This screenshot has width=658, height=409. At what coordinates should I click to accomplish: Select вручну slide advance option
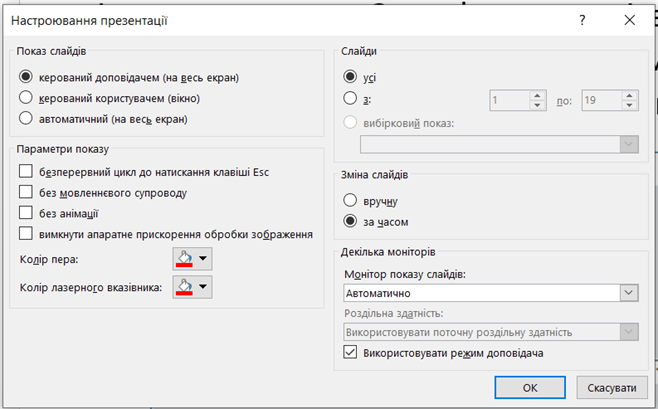point(350,200)
